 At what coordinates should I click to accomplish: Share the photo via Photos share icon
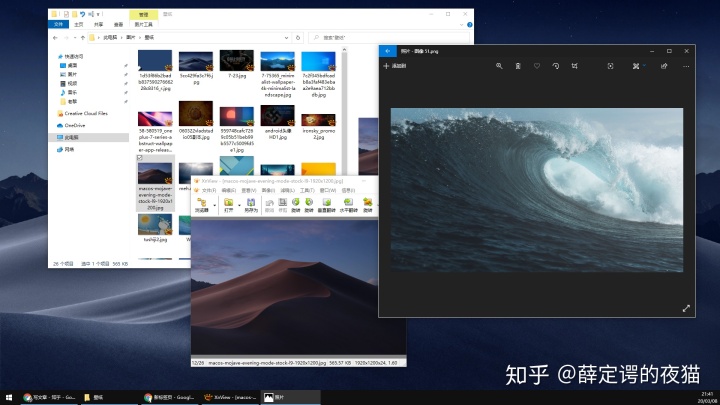tap(664, 66)
